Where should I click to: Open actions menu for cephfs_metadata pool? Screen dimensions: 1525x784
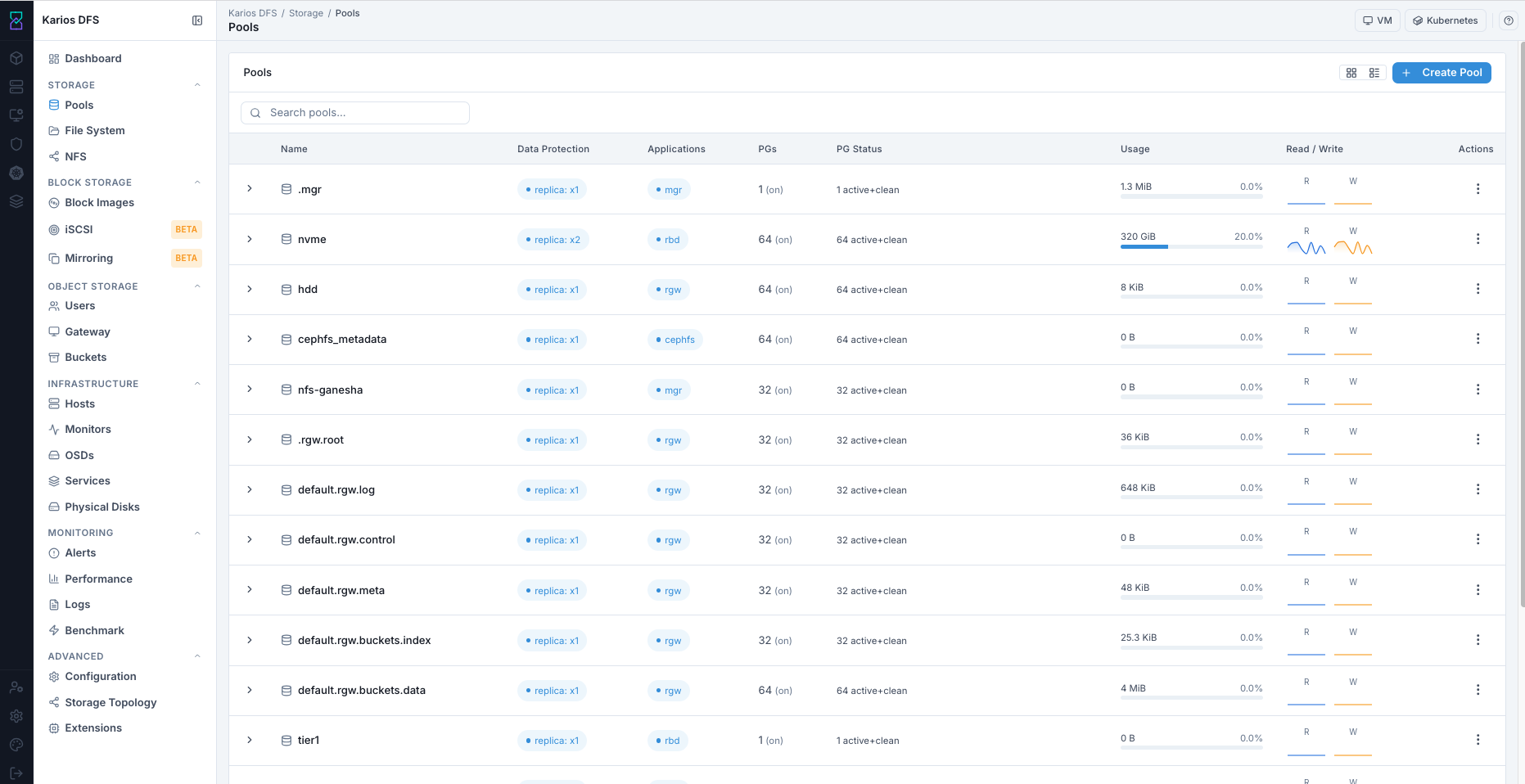pos(1478,339)
